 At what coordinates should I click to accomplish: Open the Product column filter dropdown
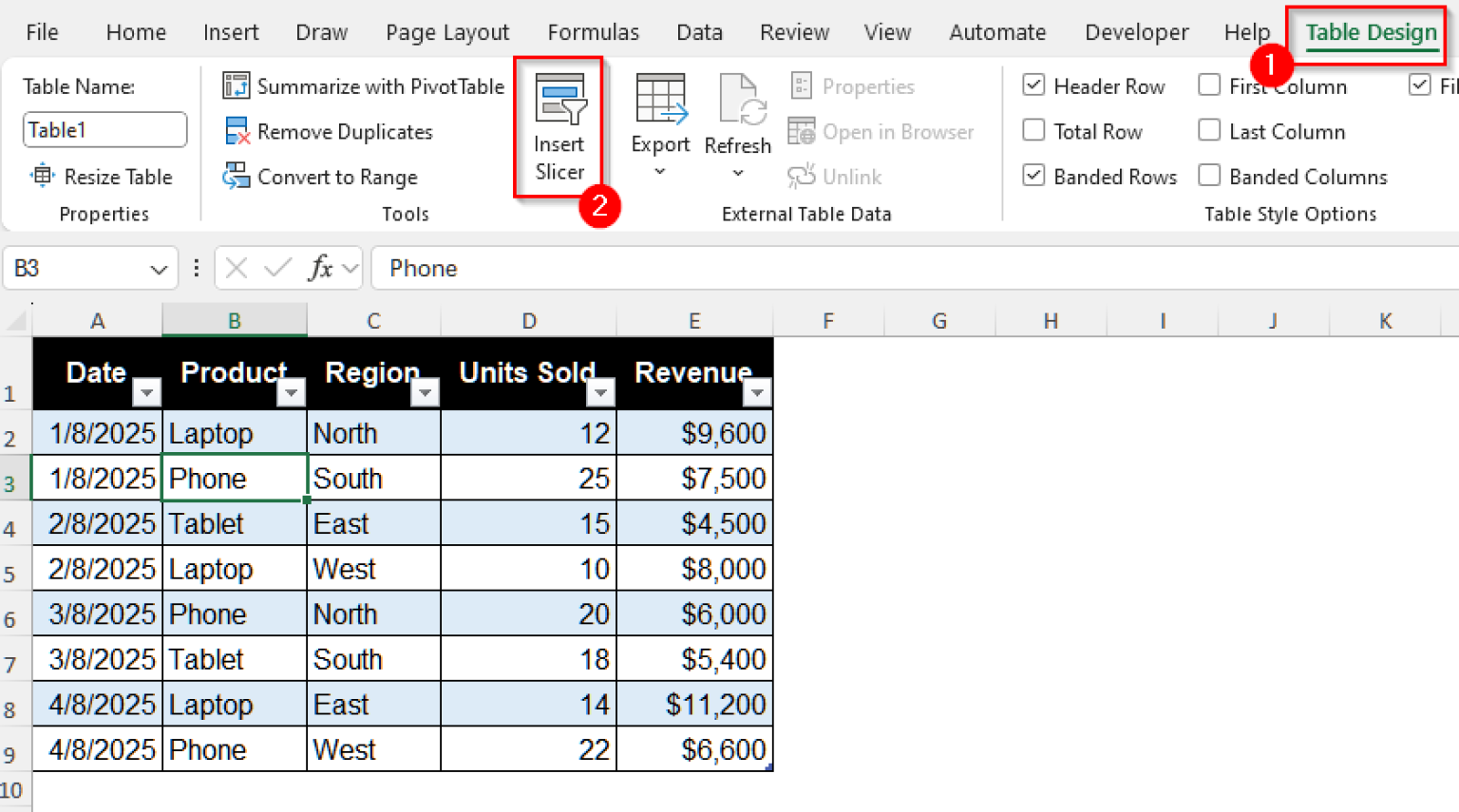point(292,392)
